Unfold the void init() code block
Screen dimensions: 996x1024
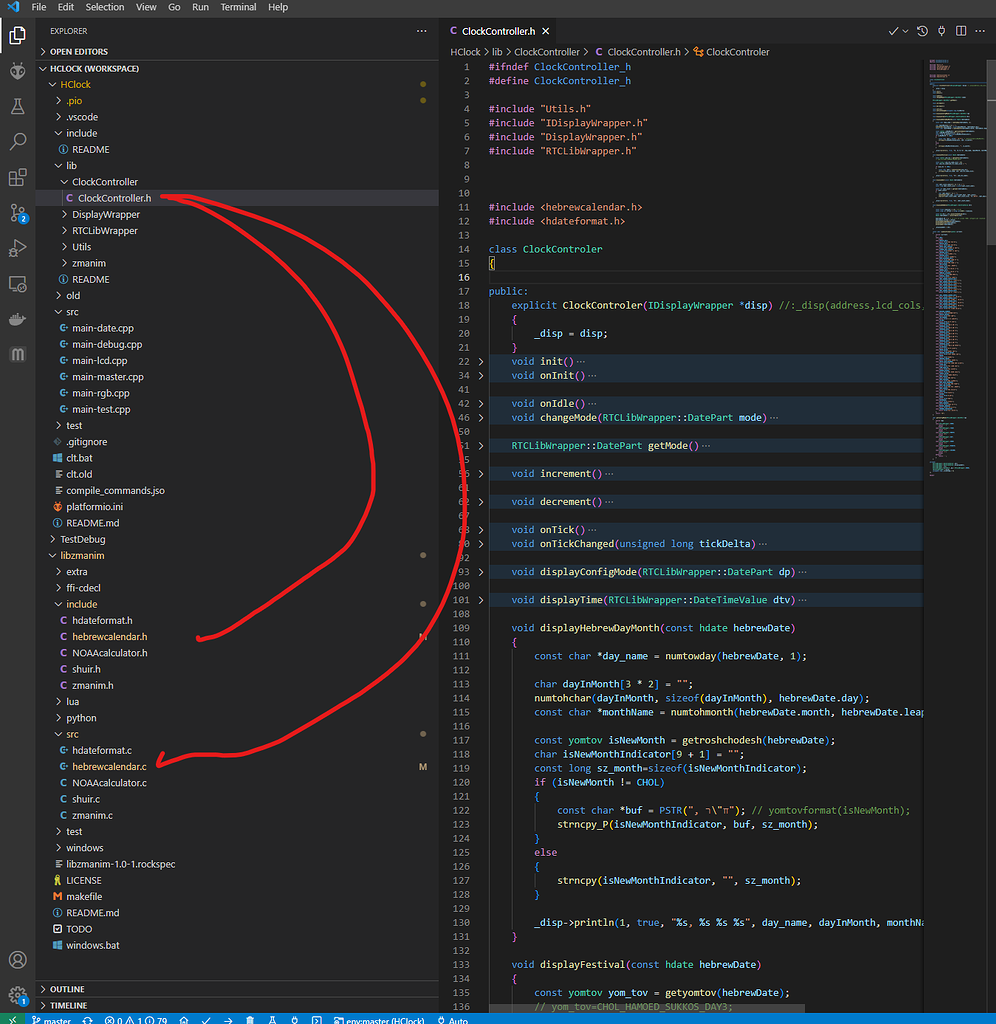coord(481,361)
